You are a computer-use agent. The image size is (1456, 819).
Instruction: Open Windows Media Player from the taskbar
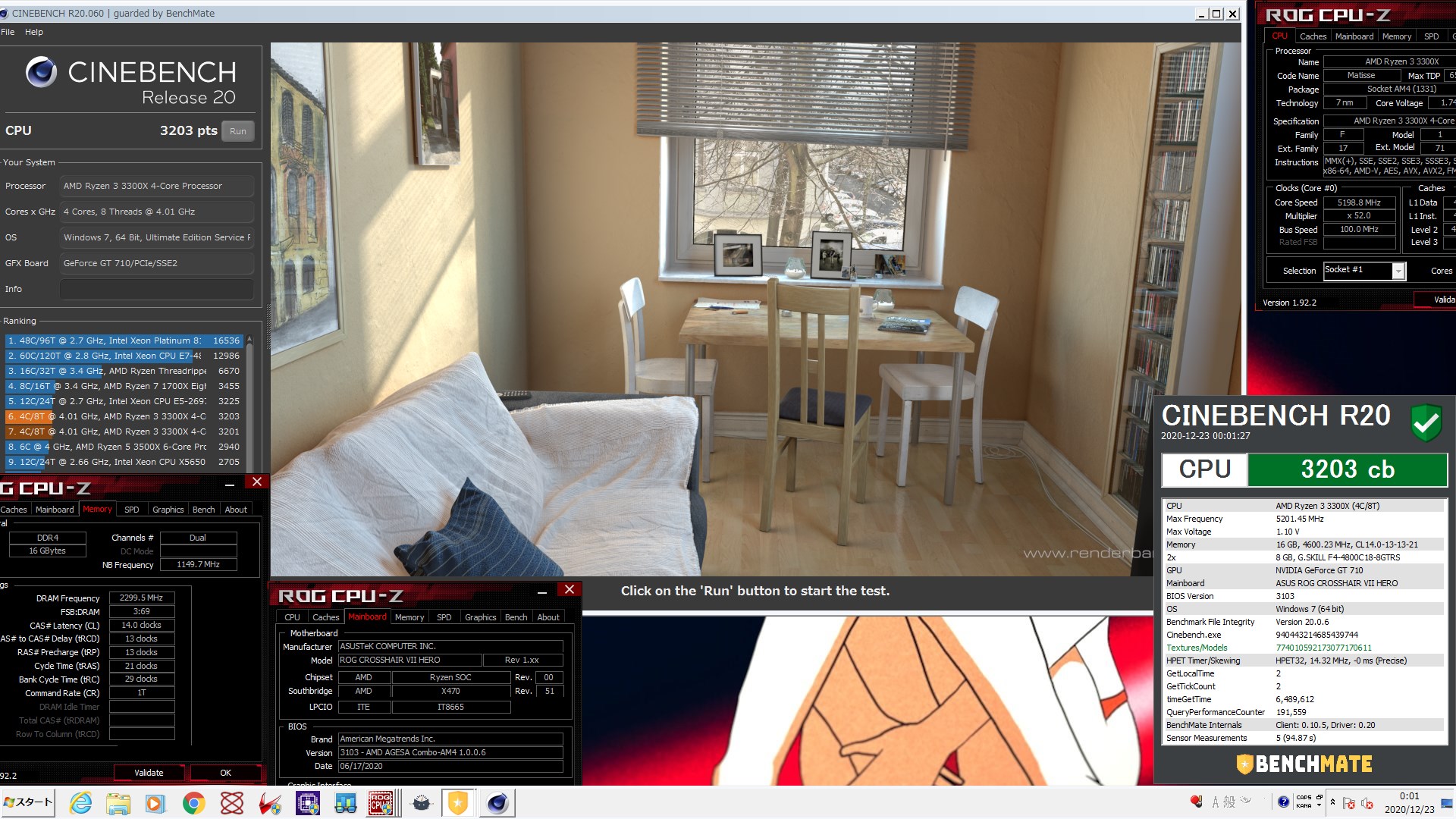coord(155,803)
